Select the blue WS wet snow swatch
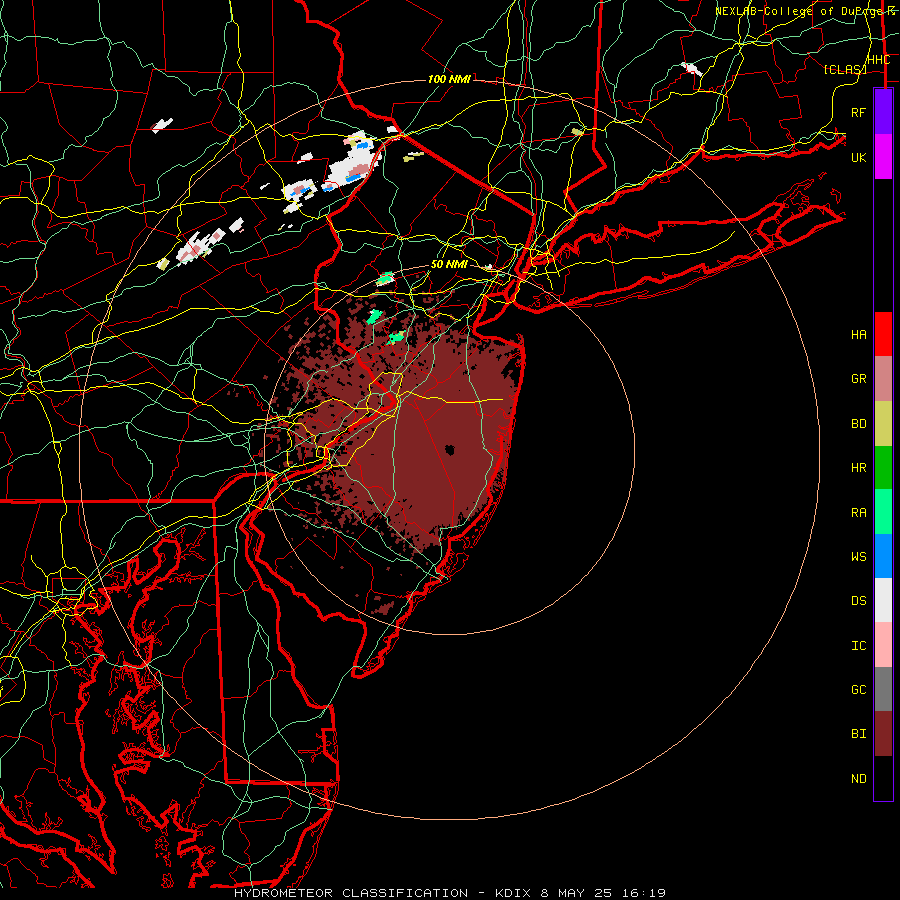 coord(883,556)
